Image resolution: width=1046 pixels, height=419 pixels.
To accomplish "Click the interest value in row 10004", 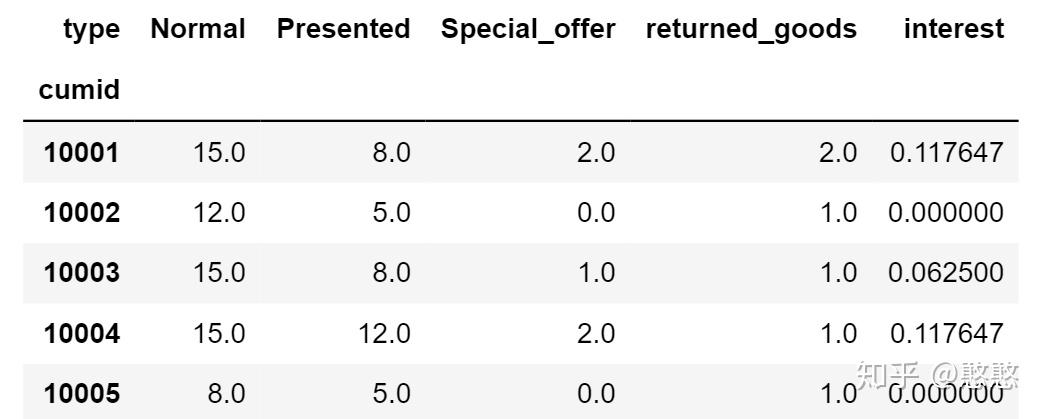I will tap(946, 333).
